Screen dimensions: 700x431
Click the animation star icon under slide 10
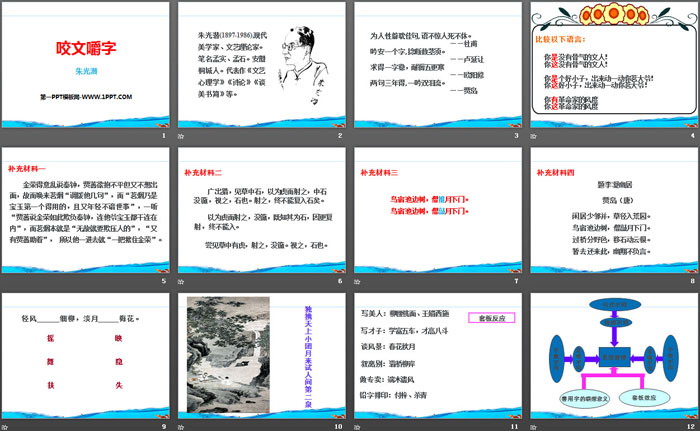[181, 427]
